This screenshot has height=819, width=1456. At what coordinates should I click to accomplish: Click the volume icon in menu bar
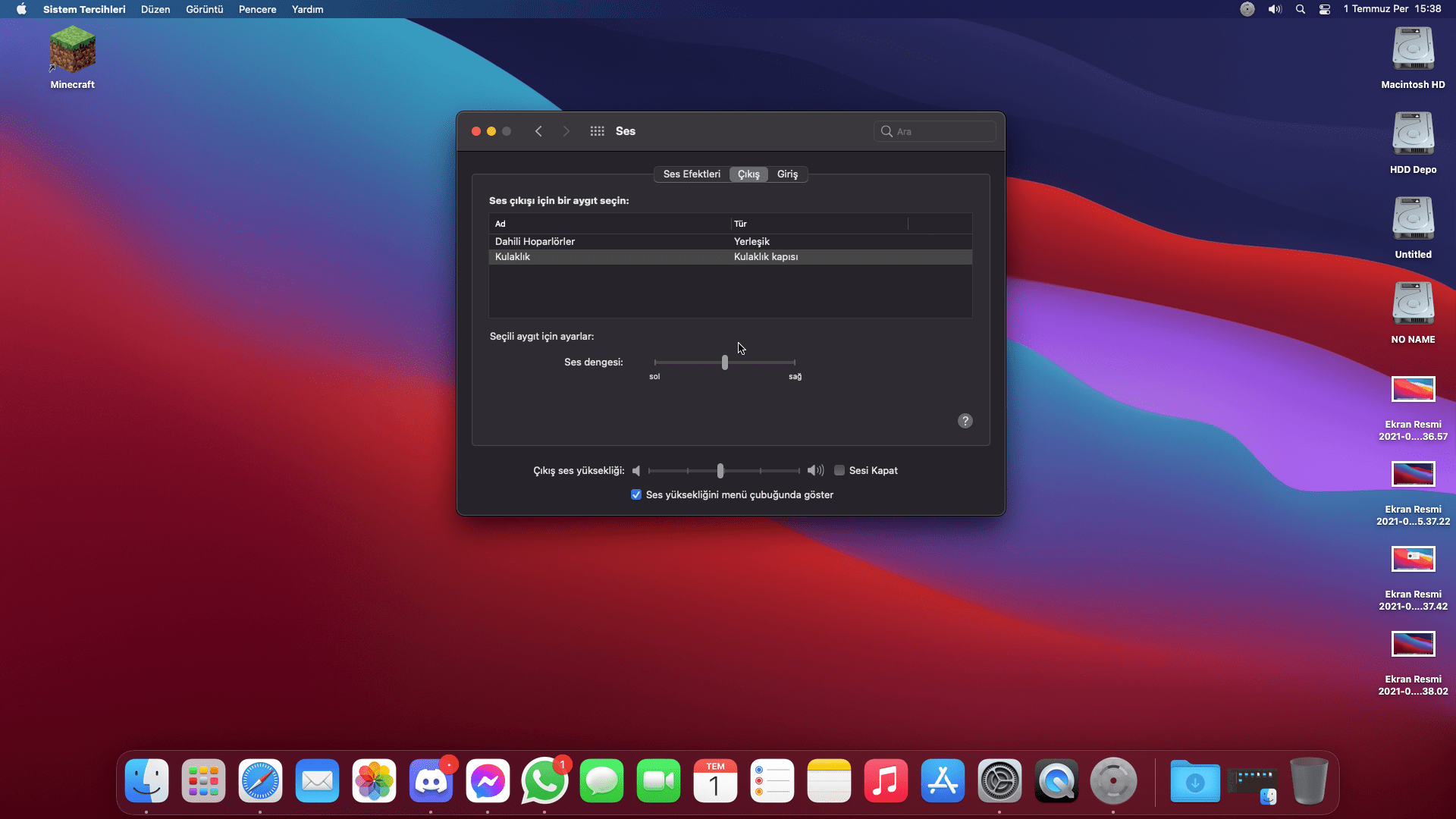click(x=1275, y=9)
